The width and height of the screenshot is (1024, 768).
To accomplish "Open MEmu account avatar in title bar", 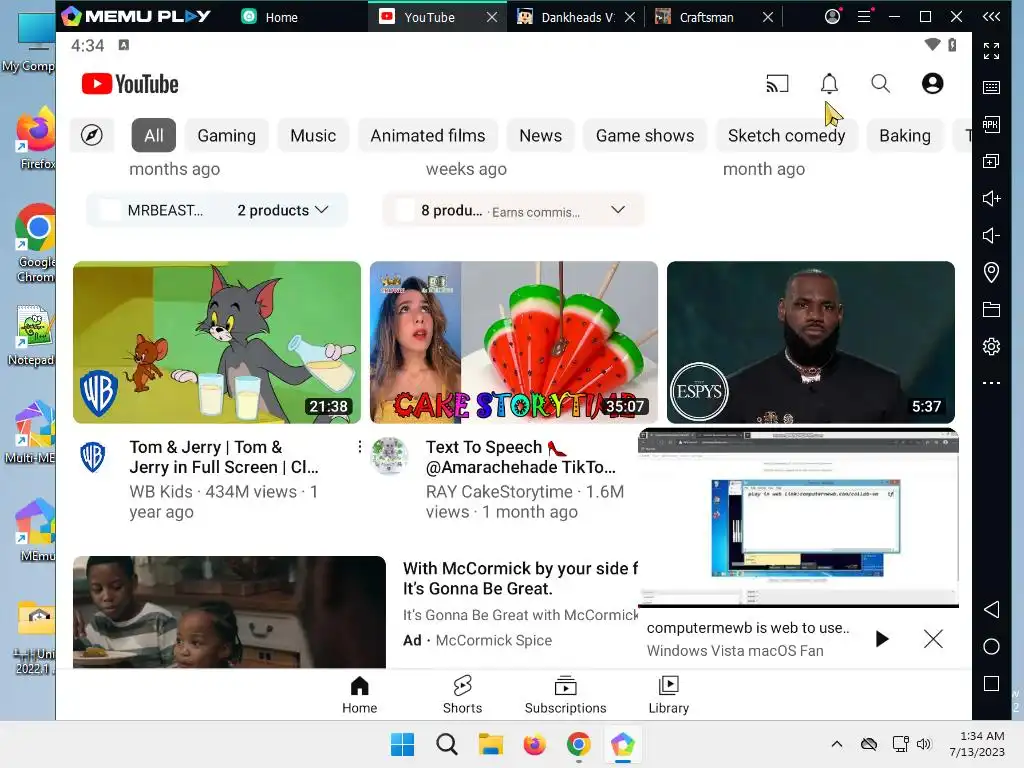I will (832, 16).
